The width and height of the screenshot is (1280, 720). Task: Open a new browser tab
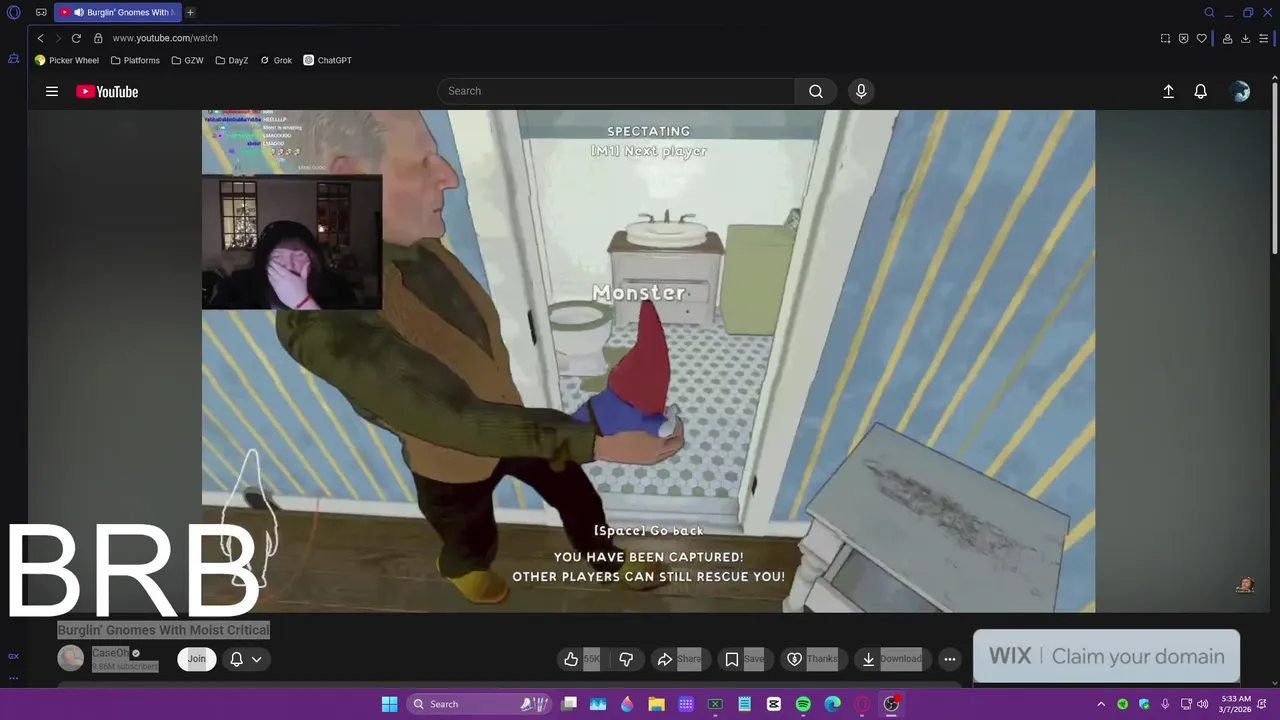(x=190, y=13)
